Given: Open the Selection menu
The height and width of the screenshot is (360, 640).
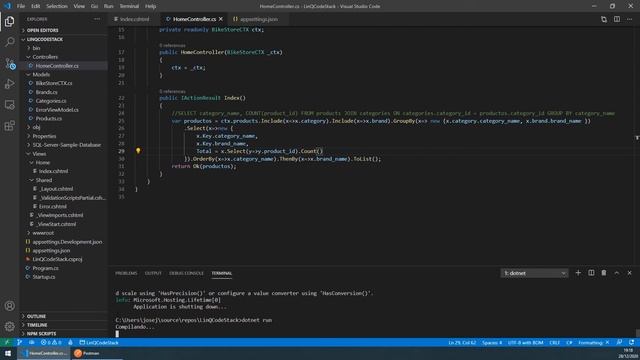Looking at the screenshot, I should coord(57,6).
